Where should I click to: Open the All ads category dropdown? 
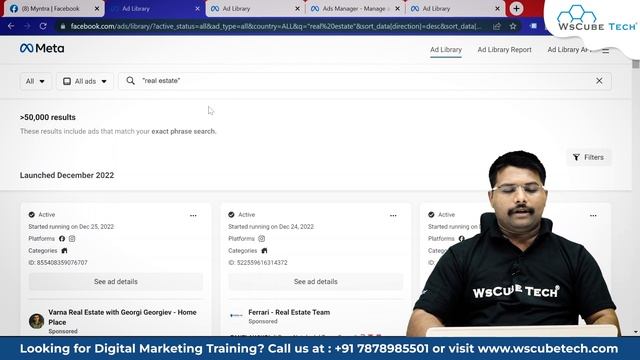pos(85,81)
